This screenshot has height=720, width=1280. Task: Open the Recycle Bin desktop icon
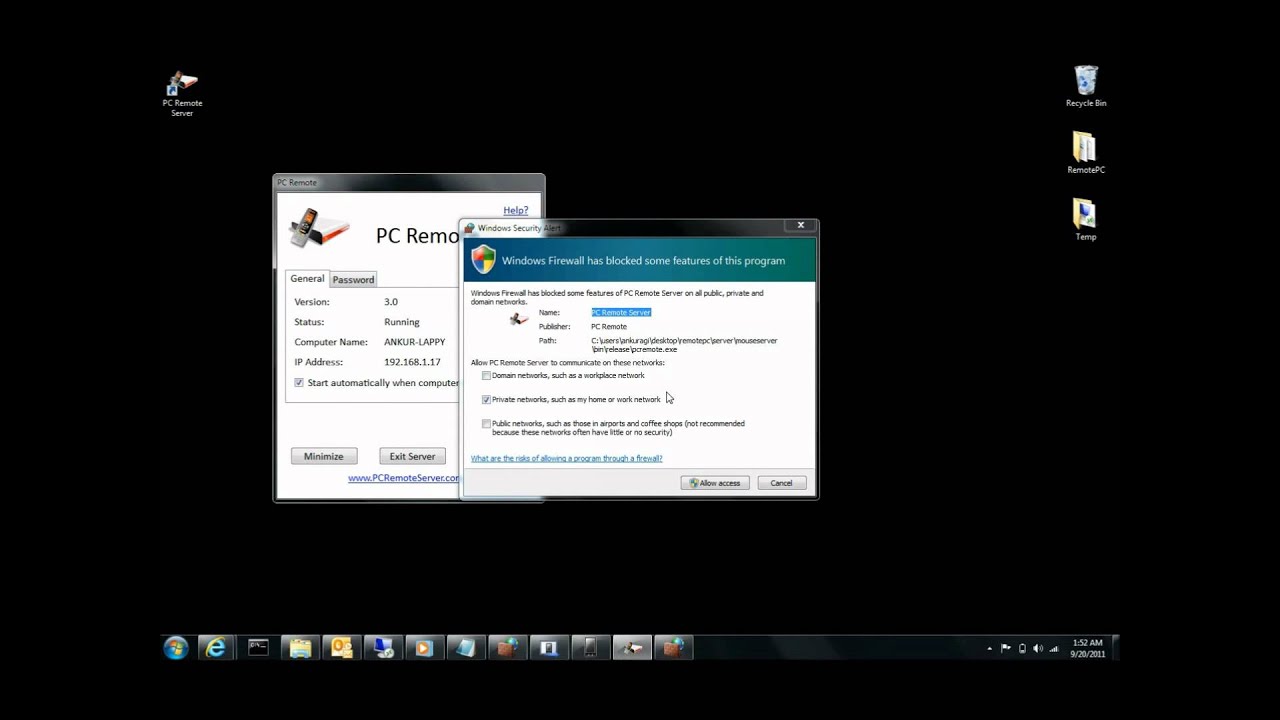[1086, 86]
